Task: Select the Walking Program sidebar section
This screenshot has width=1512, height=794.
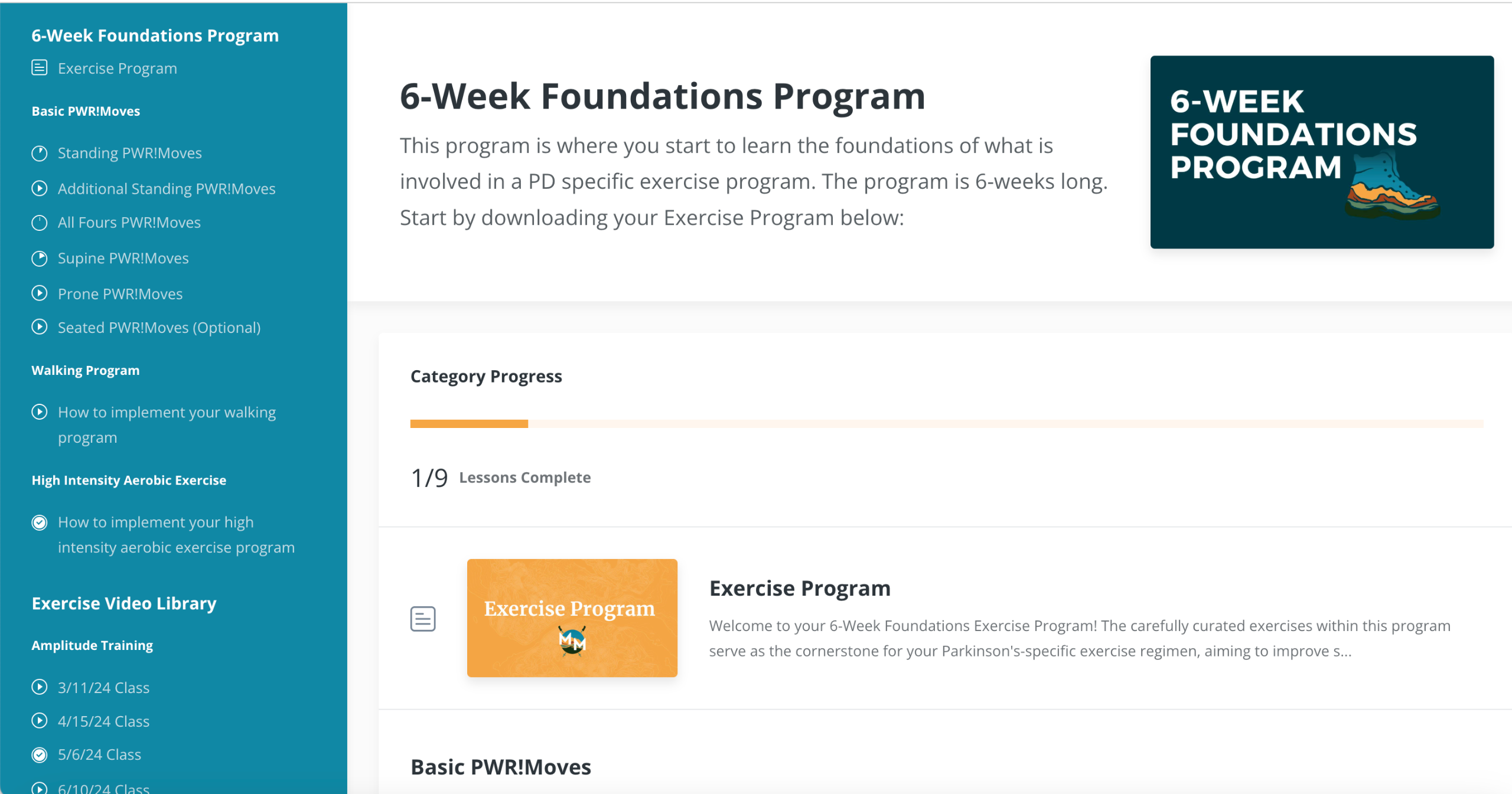Action: click(86, 370)
